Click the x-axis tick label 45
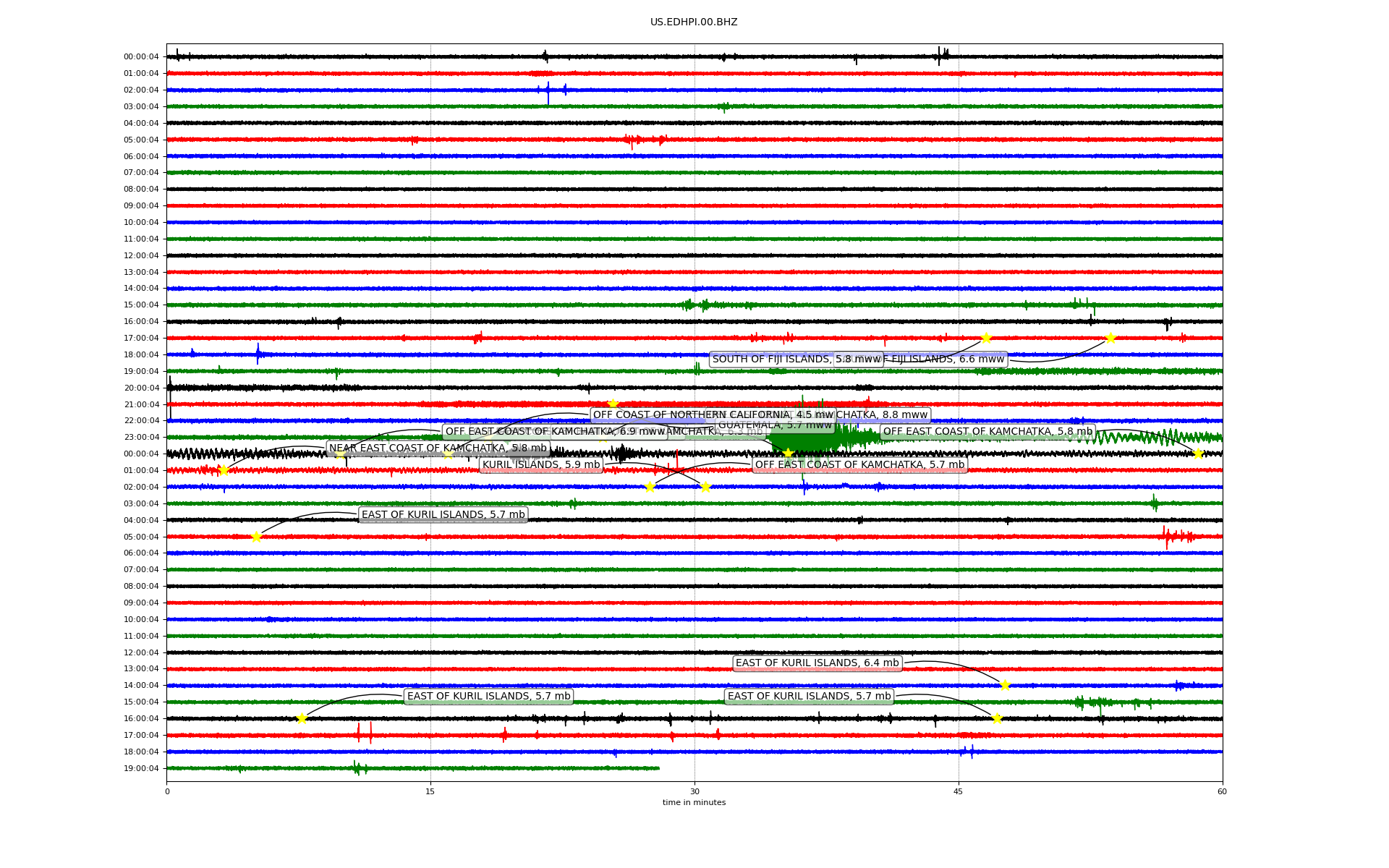 [959, 791]
